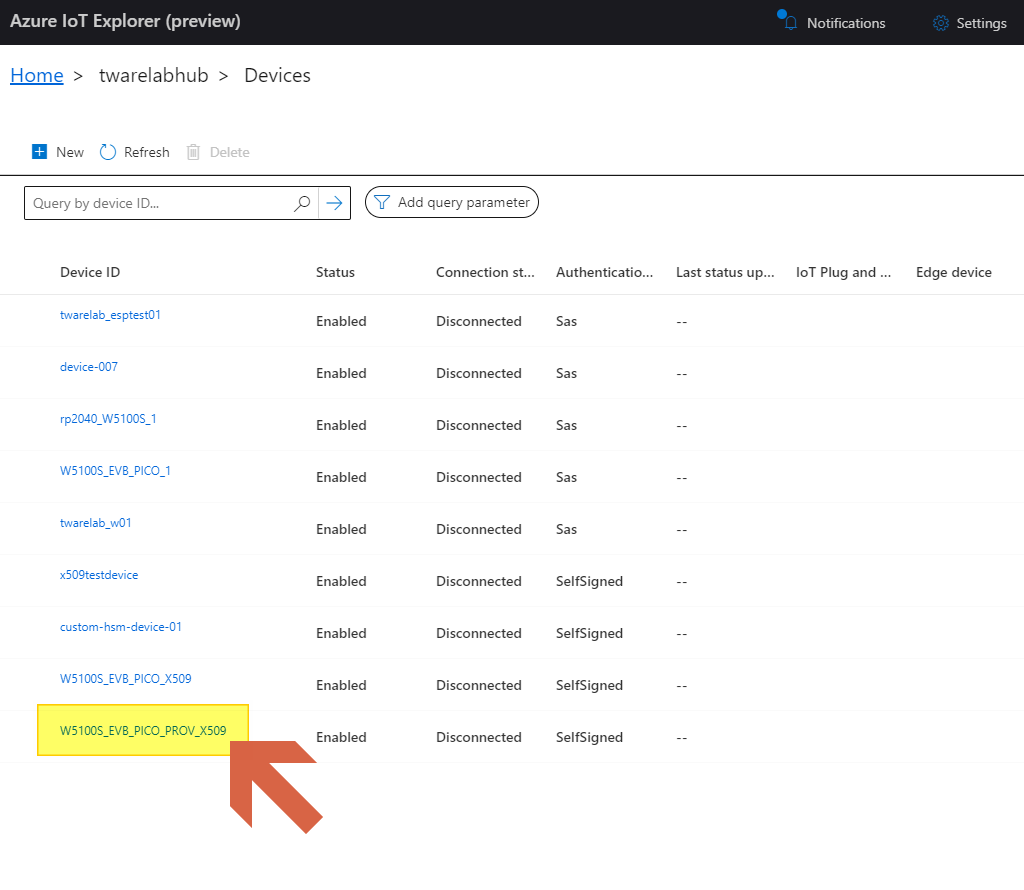
Task: Click Notifications label in header
Action: point(846,24)
